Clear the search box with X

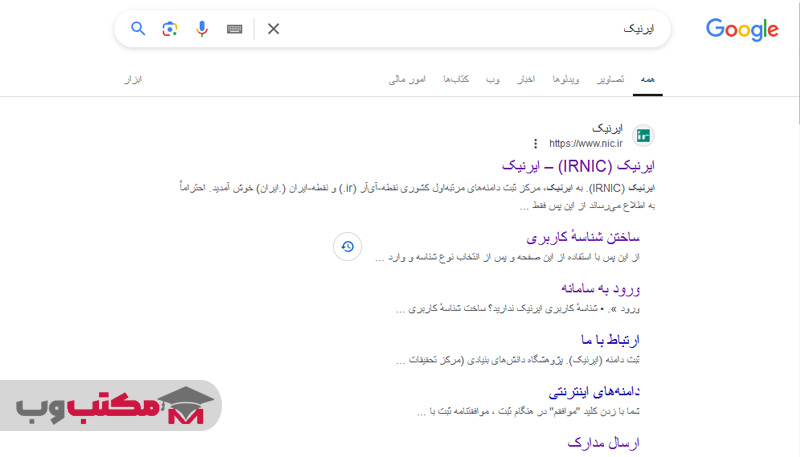[273, 29]
